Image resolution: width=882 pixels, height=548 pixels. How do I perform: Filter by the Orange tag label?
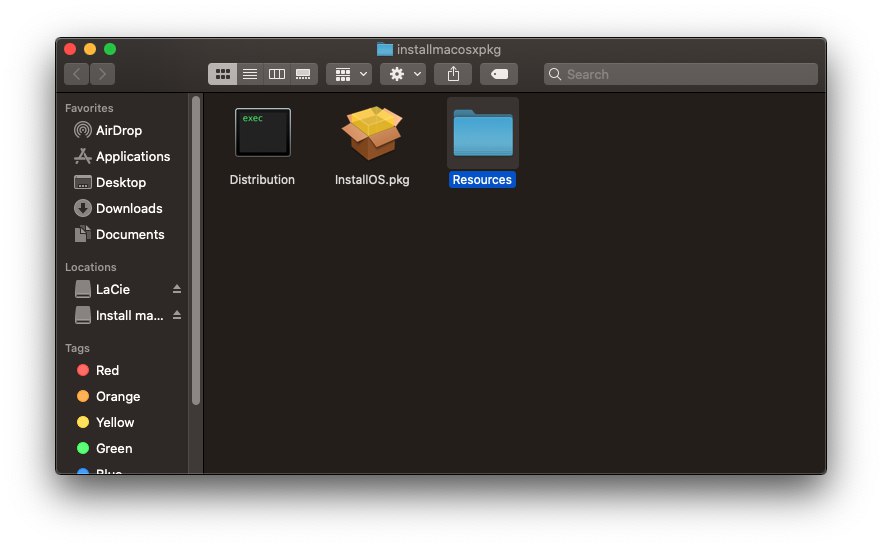118,396
